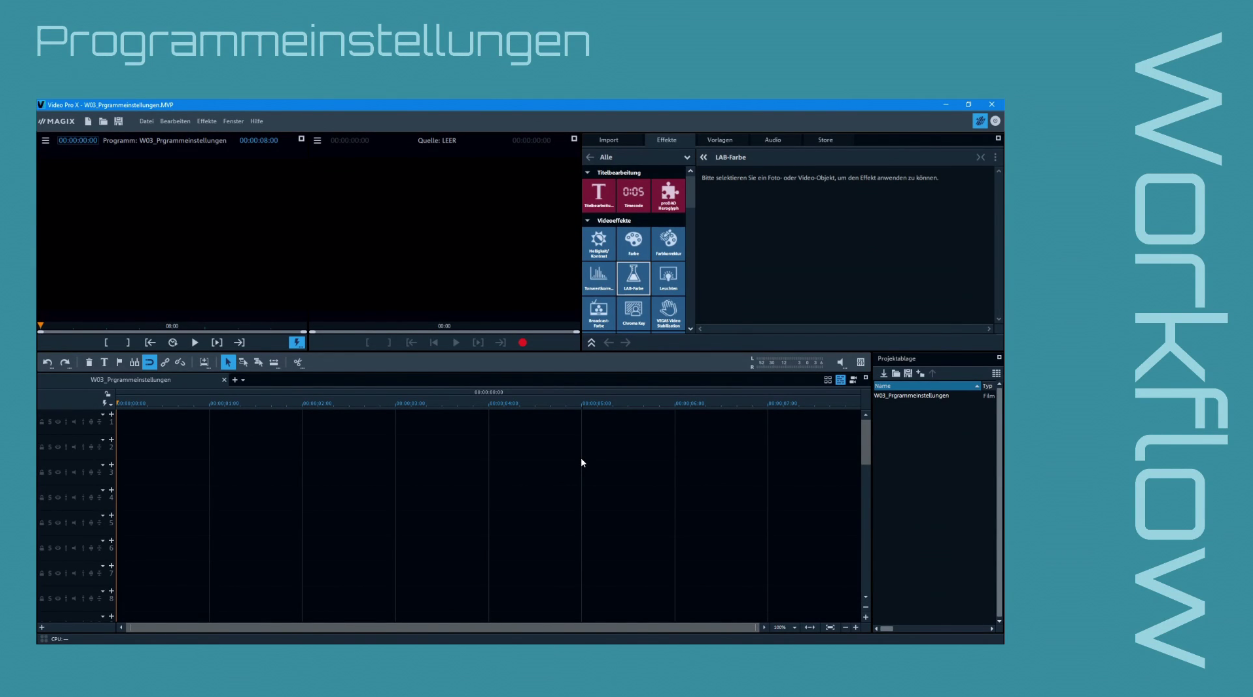The width and height of the screenshot is (1253, 697).
Task: Collapse the Titelbearbeitung section
Action: coord(587,173)
